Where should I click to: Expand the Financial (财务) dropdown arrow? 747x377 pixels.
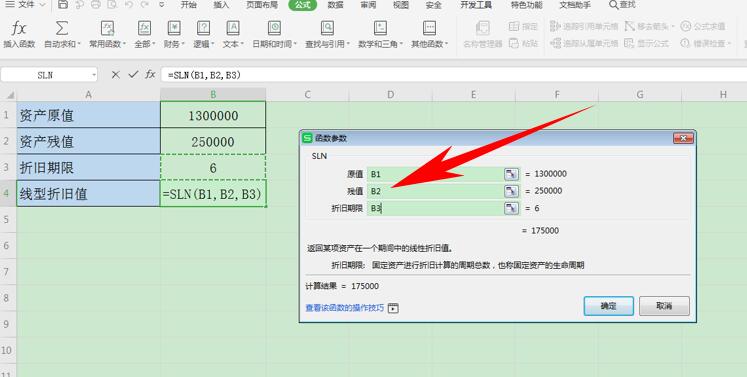183,44
